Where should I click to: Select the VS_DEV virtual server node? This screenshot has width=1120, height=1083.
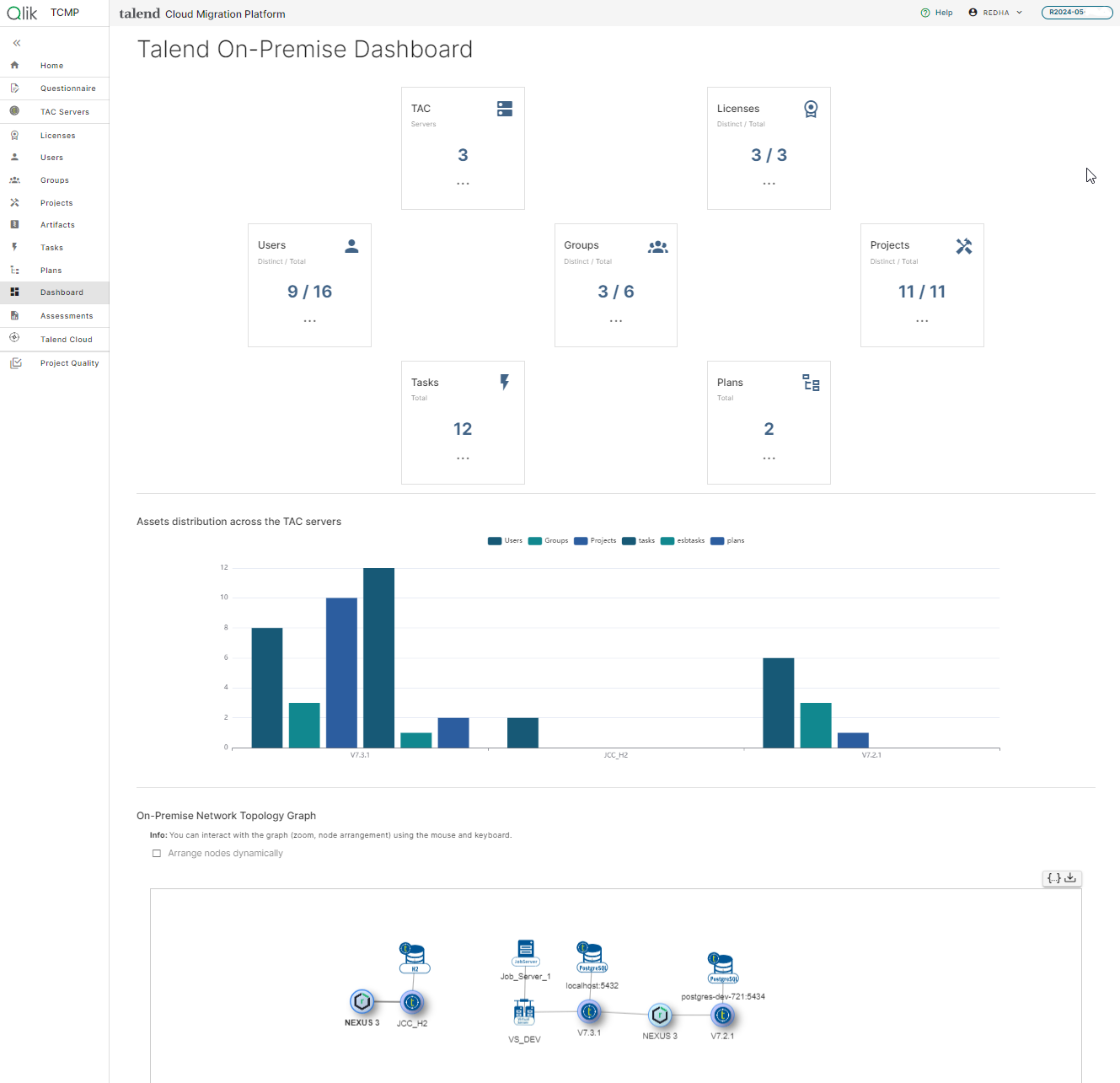(x=524, y=1012)
